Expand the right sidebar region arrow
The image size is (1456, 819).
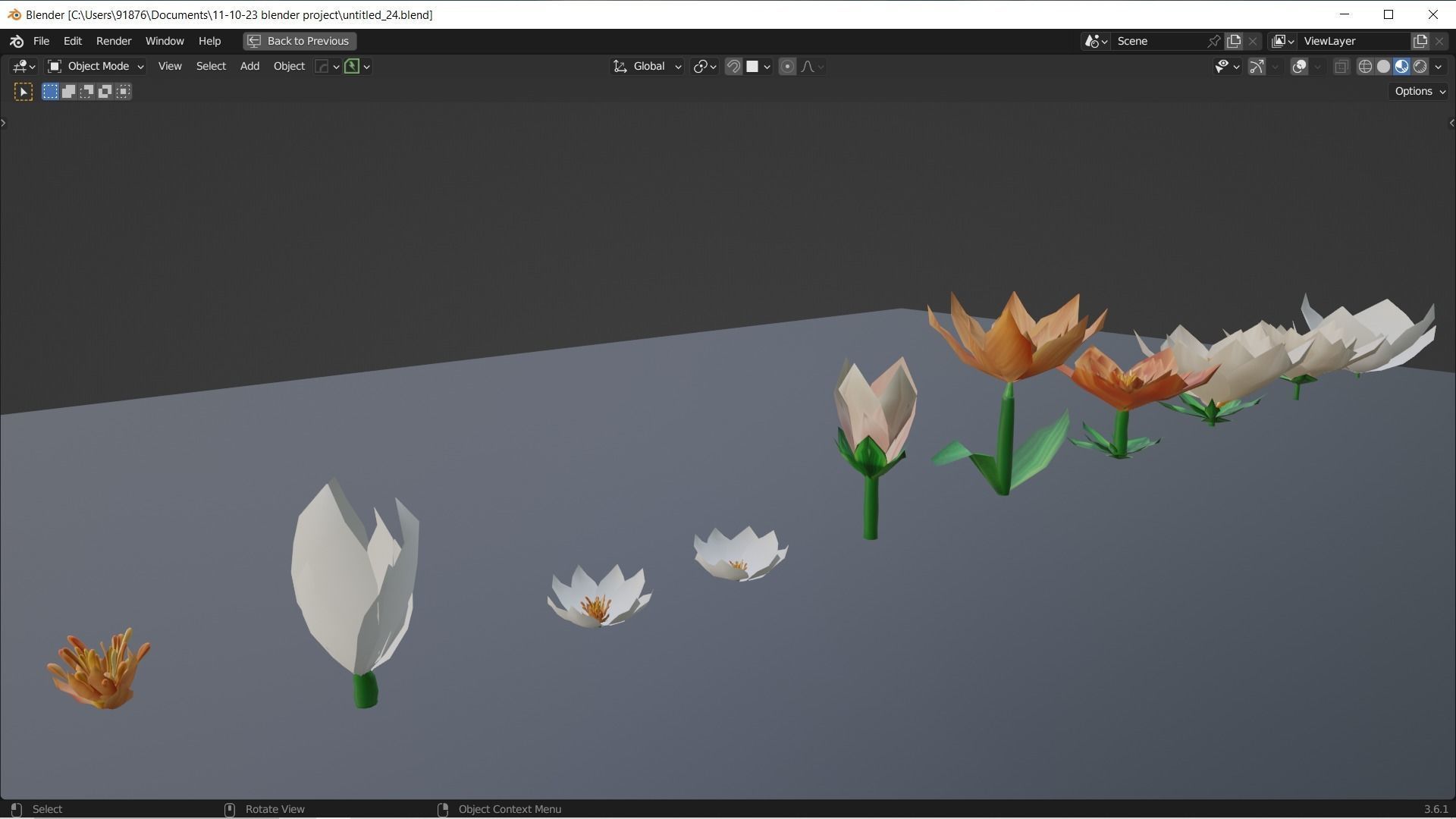(1451, 123)
